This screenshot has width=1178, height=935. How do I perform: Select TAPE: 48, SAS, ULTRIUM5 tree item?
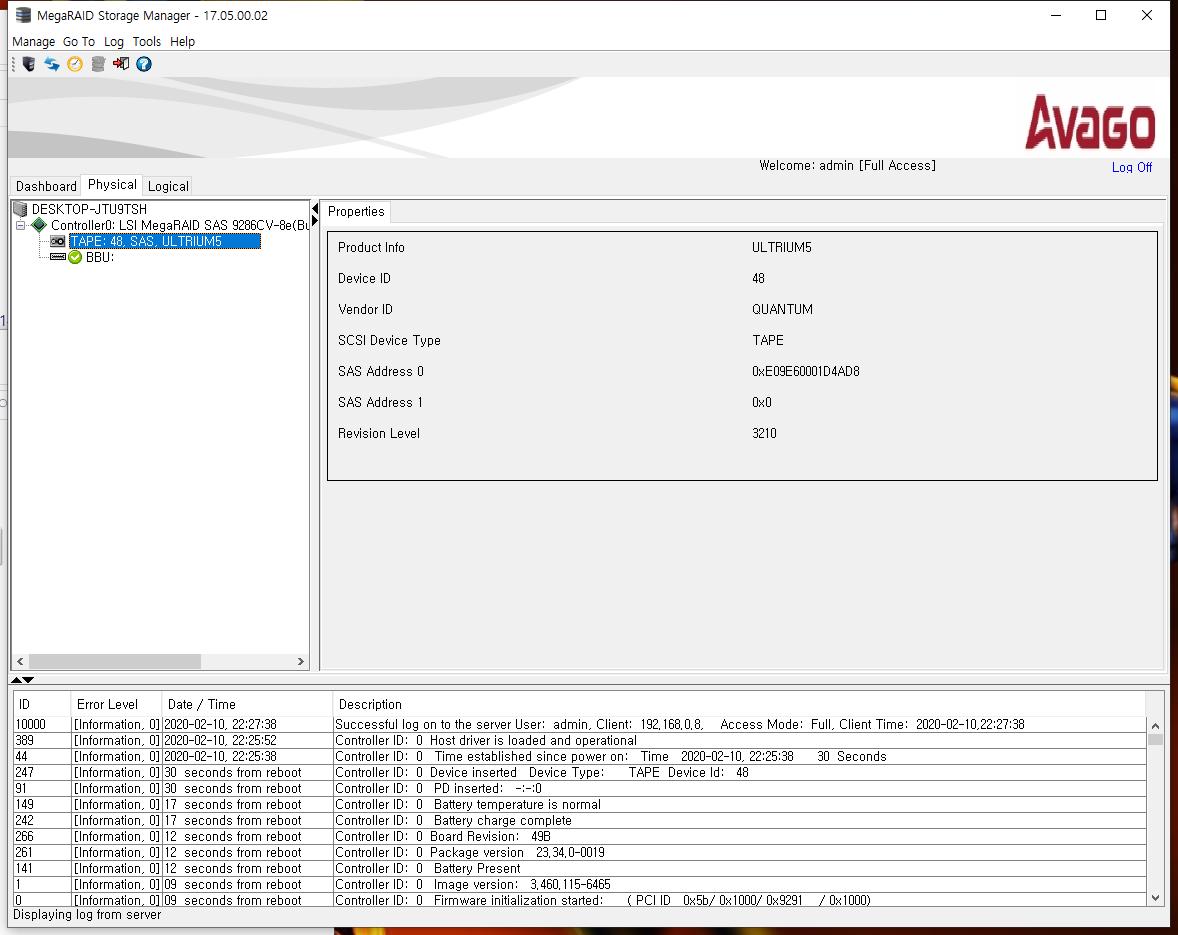pos(165,241)
